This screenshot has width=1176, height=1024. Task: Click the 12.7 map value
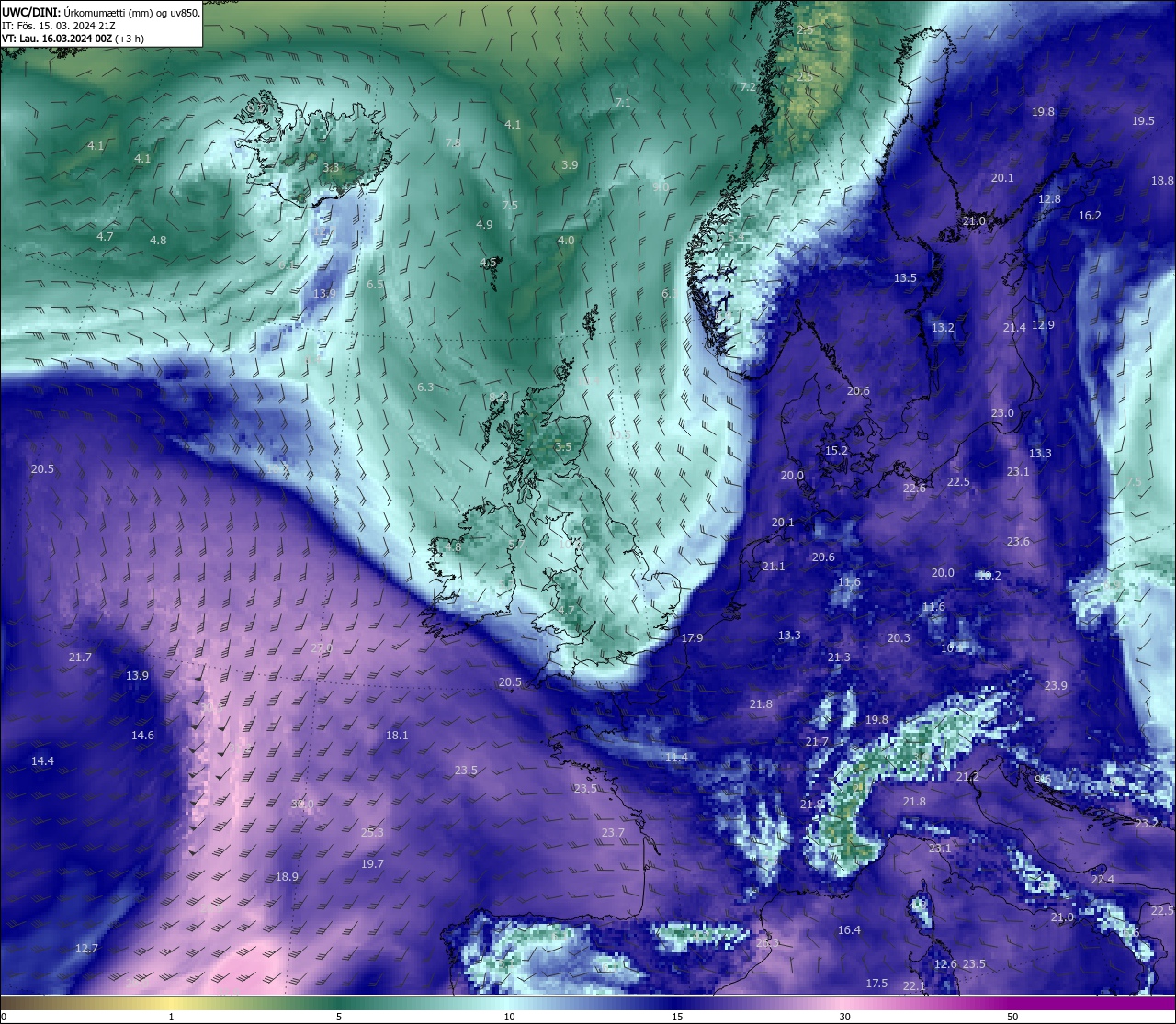pyautogui.click(x=86, y=949)
